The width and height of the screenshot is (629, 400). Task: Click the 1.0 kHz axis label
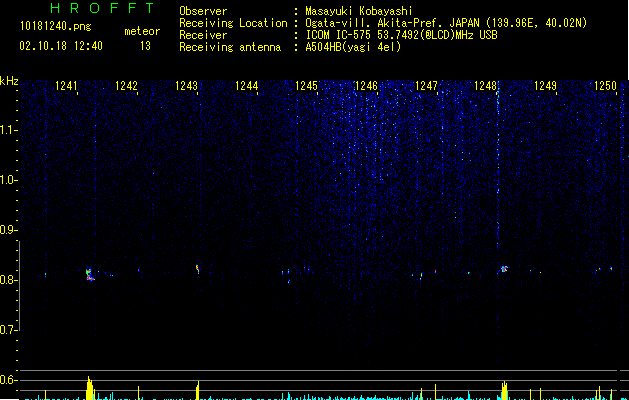[x=7, y=180]
